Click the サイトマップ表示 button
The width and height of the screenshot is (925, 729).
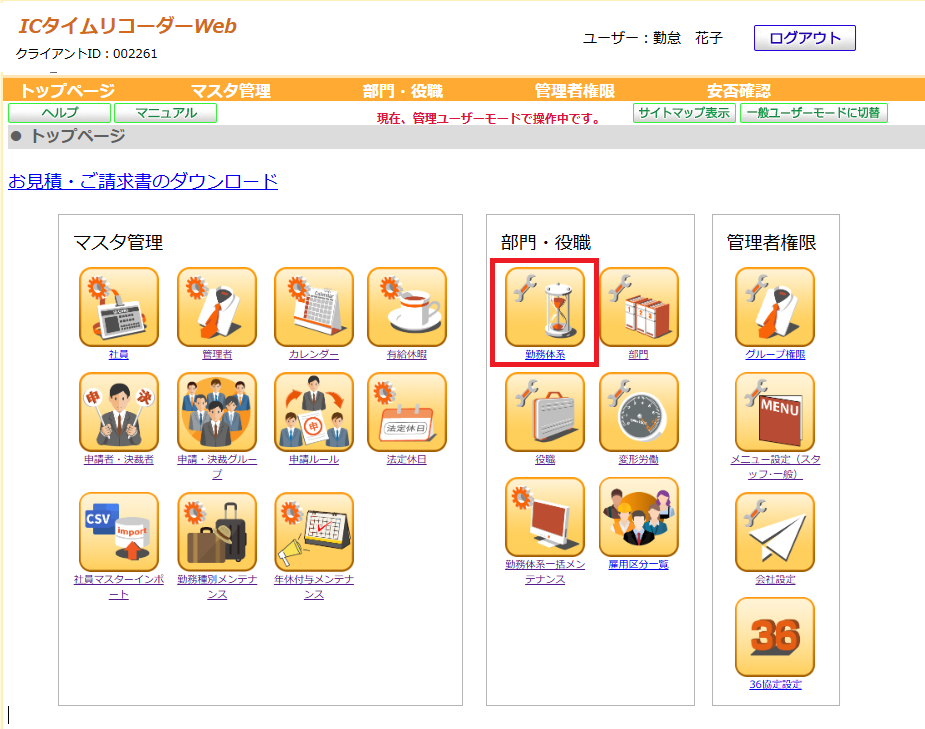pos(684,113)
